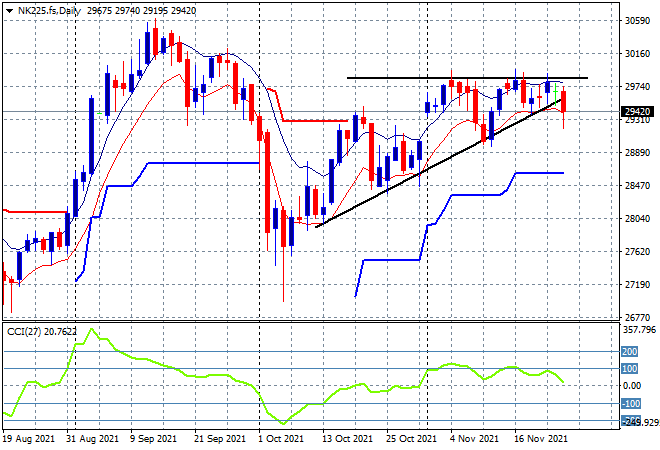The image size is (660, 450).
Task: Click the CCI -100 level label
Action: (631, 404)
